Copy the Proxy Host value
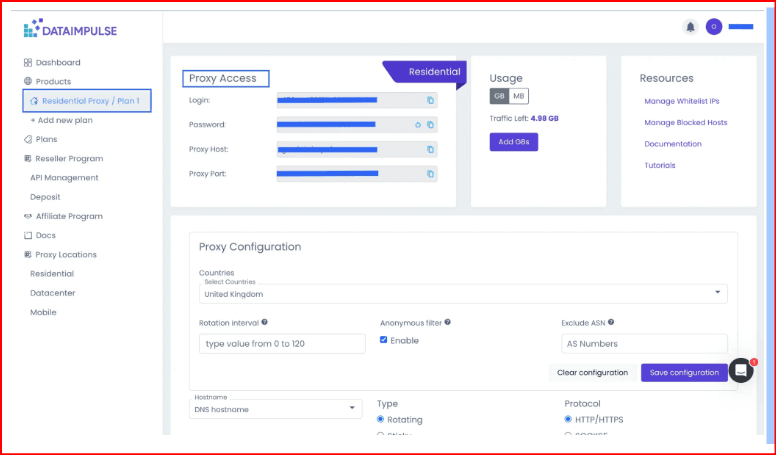Screen dimensions: 776x455 (x=430, y=150)
